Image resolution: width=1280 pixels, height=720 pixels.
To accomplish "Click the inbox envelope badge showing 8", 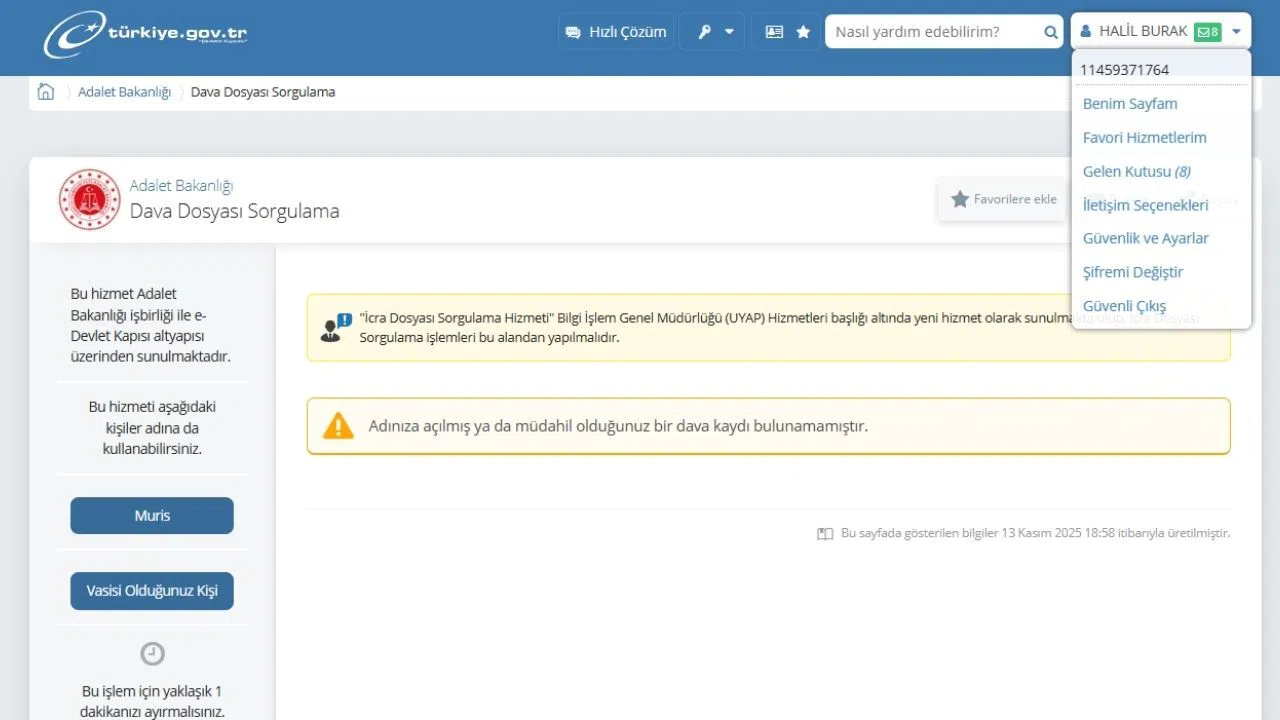I will tap(1208, 32).
